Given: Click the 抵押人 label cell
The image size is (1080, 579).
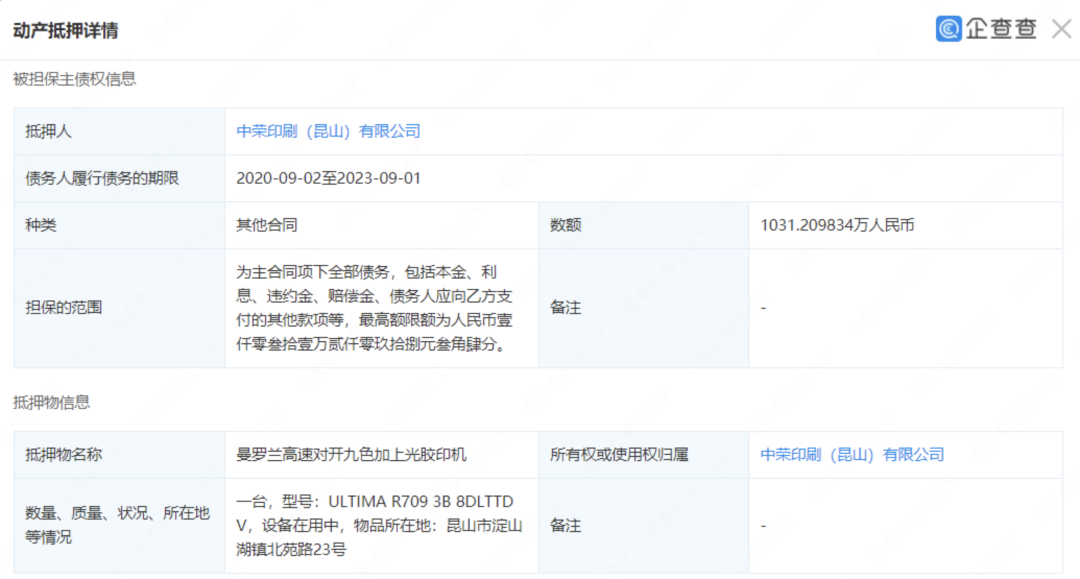Looking at the screenshot, I should pos(119,131).
